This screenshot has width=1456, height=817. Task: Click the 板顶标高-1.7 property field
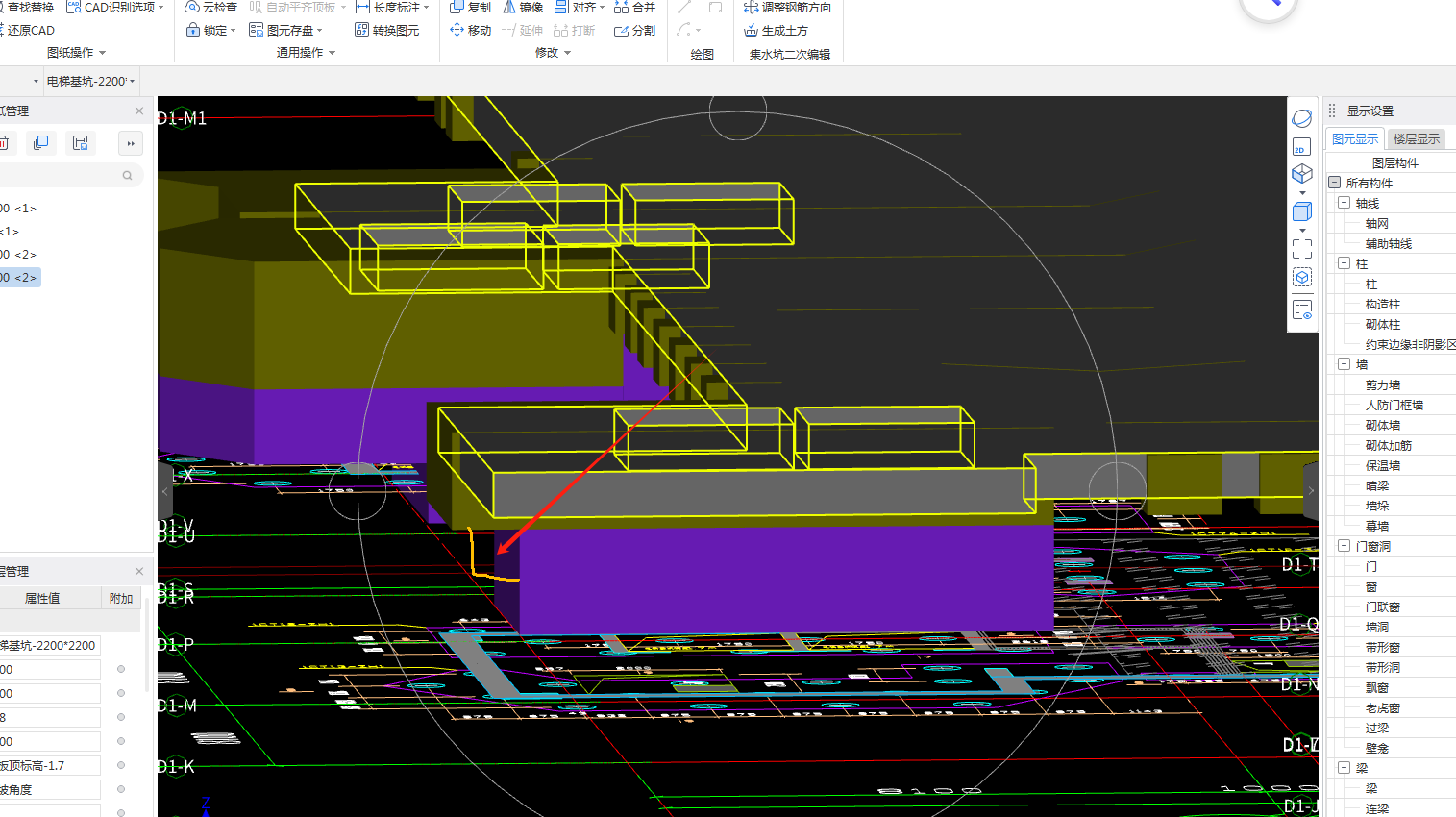50,766
